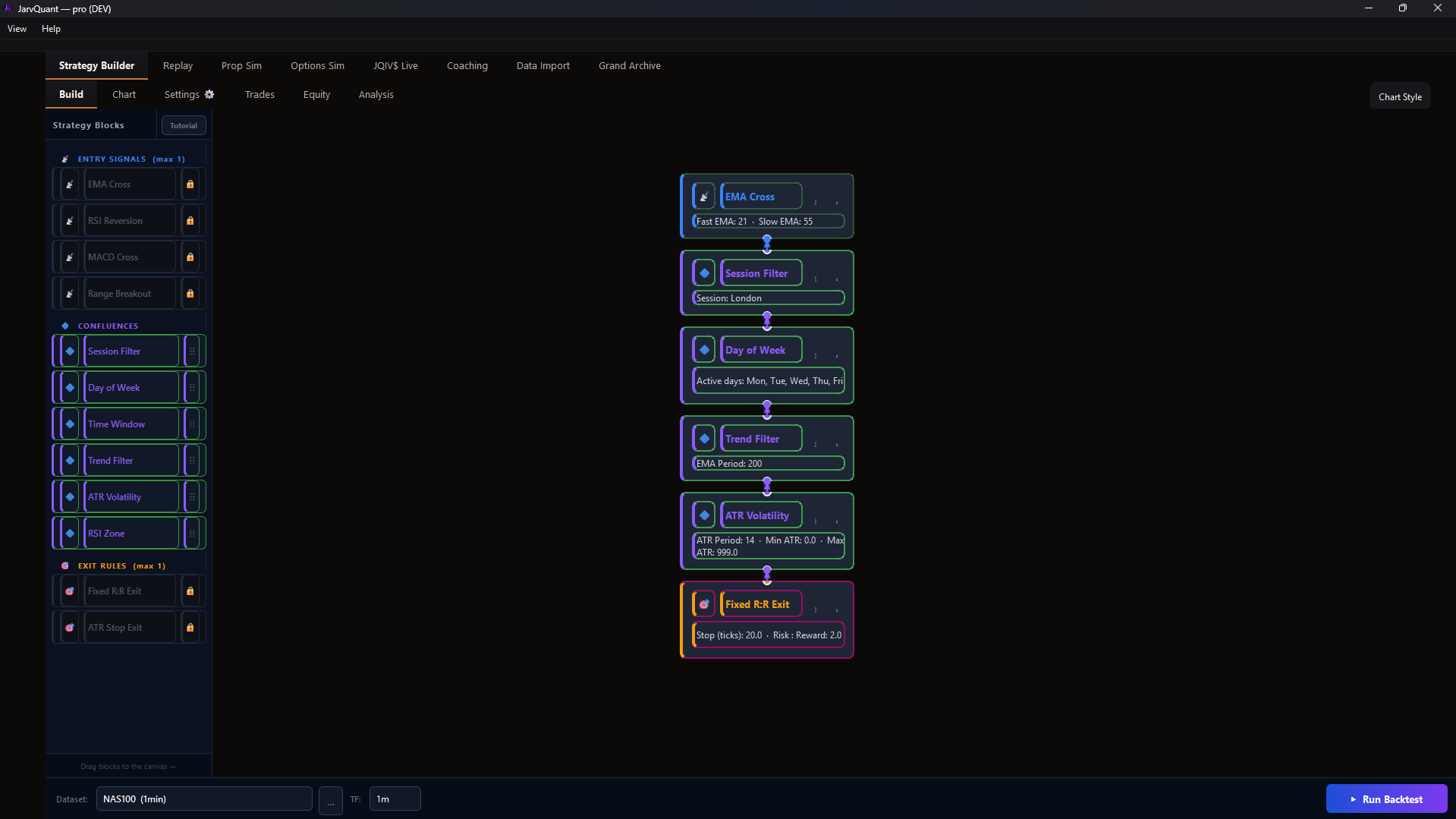
Task: Open the Help menu
Action: click(x=51, y=29)
